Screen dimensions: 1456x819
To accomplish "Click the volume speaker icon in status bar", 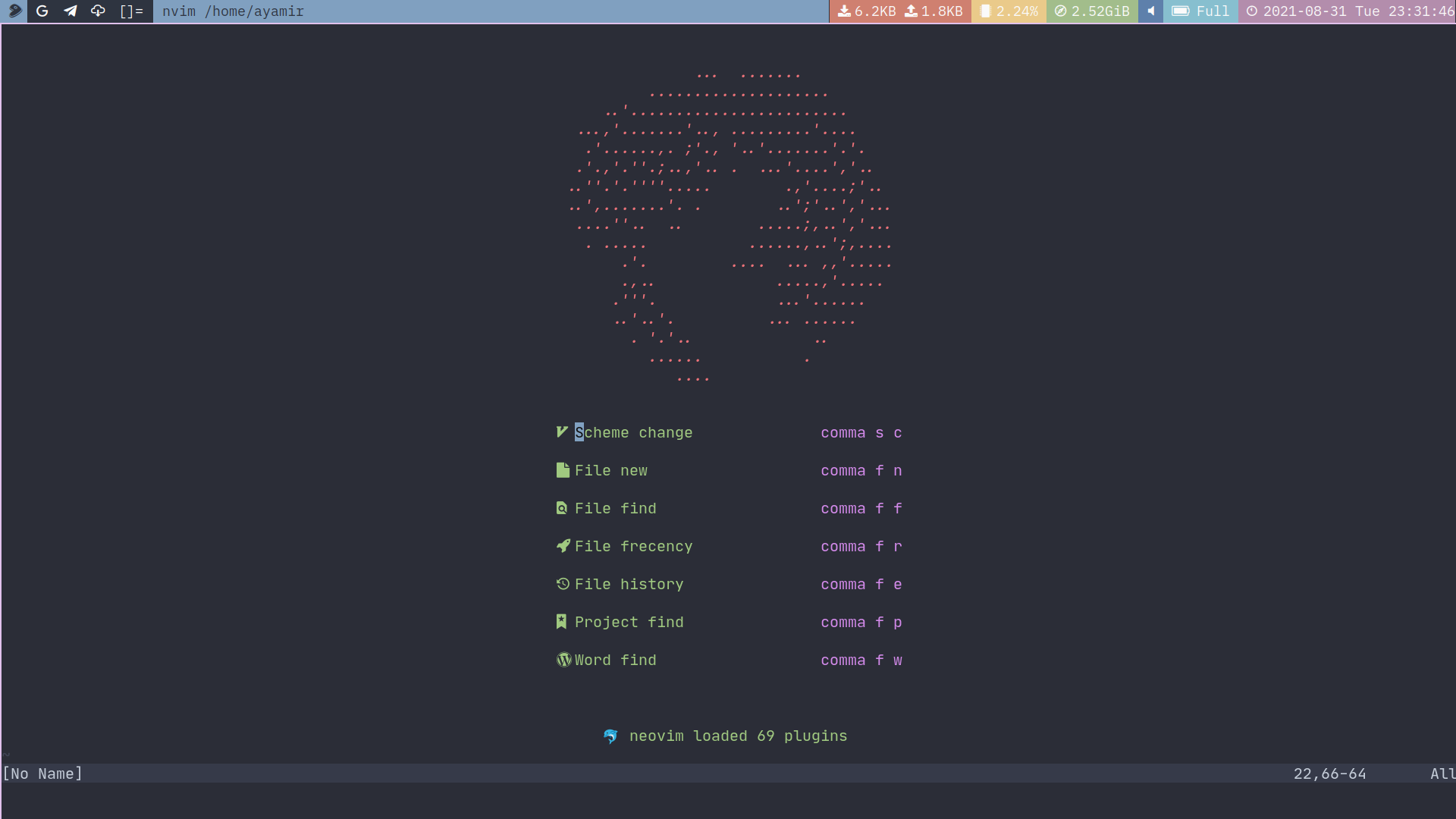I will click(x=1150, y=11).
